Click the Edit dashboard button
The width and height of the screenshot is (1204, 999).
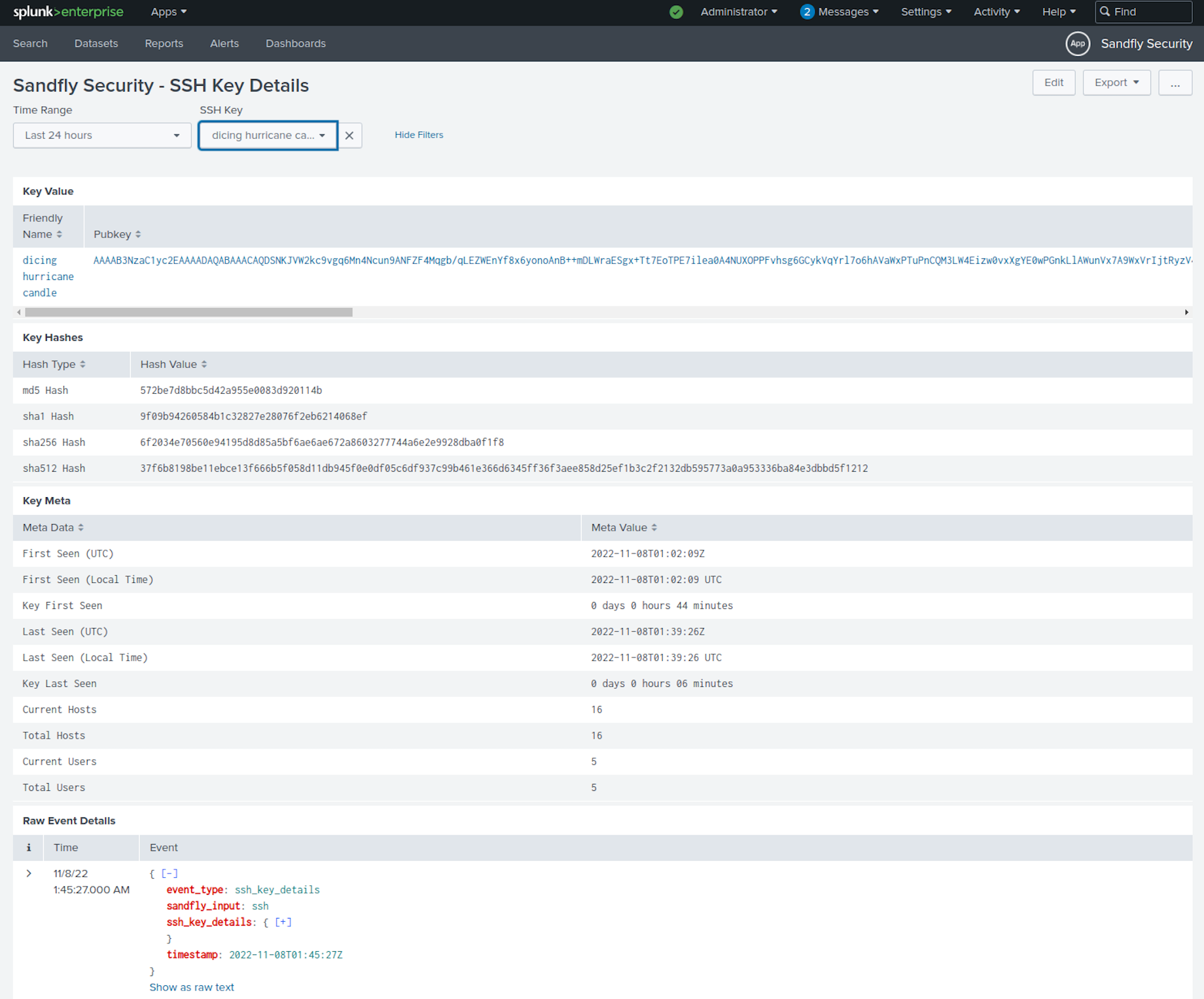pyautogui.click(x=1053, y=82)
